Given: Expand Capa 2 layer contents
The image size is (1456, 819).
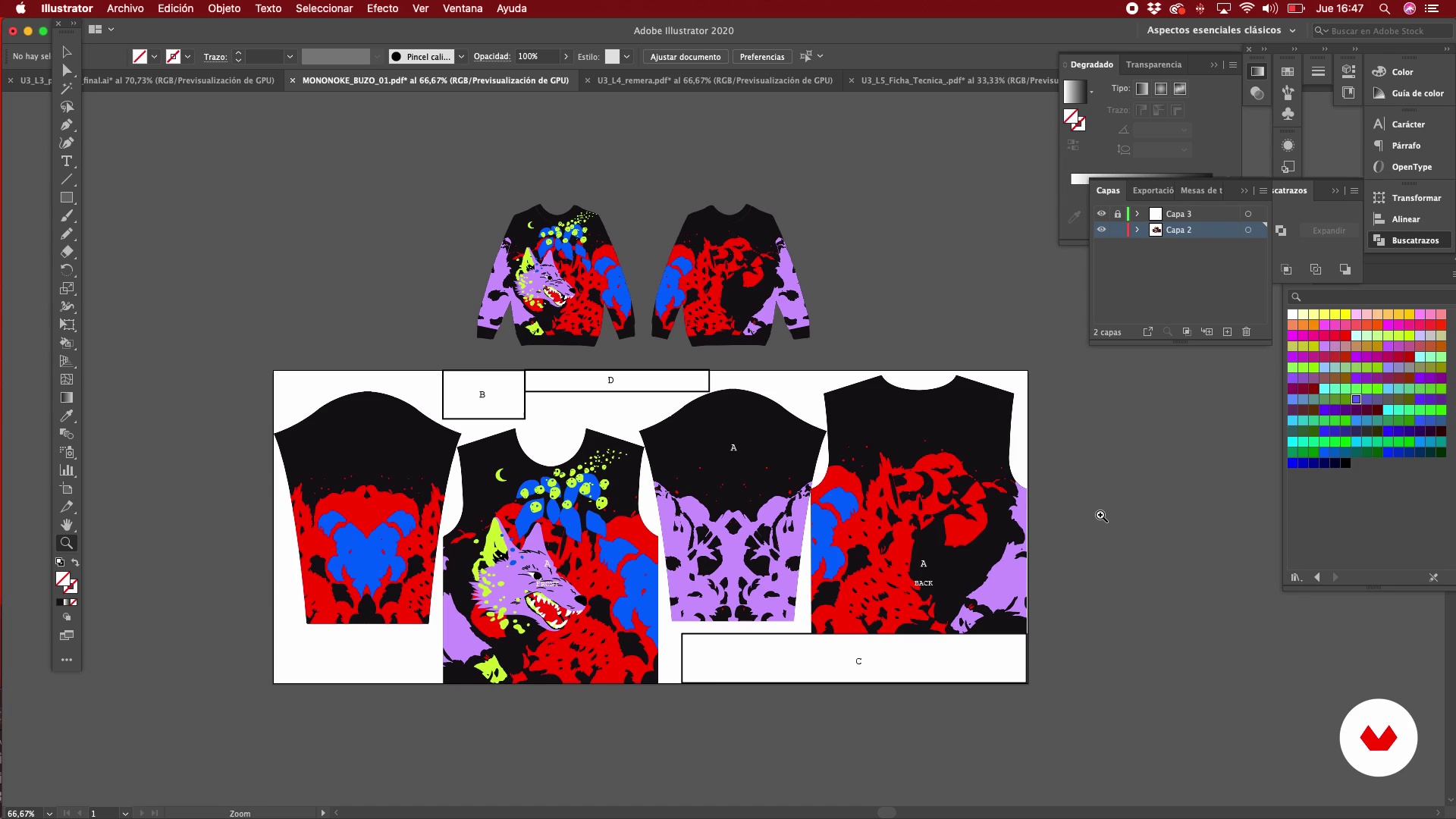Looking at the screenshot, I should tap(1137, 230).
